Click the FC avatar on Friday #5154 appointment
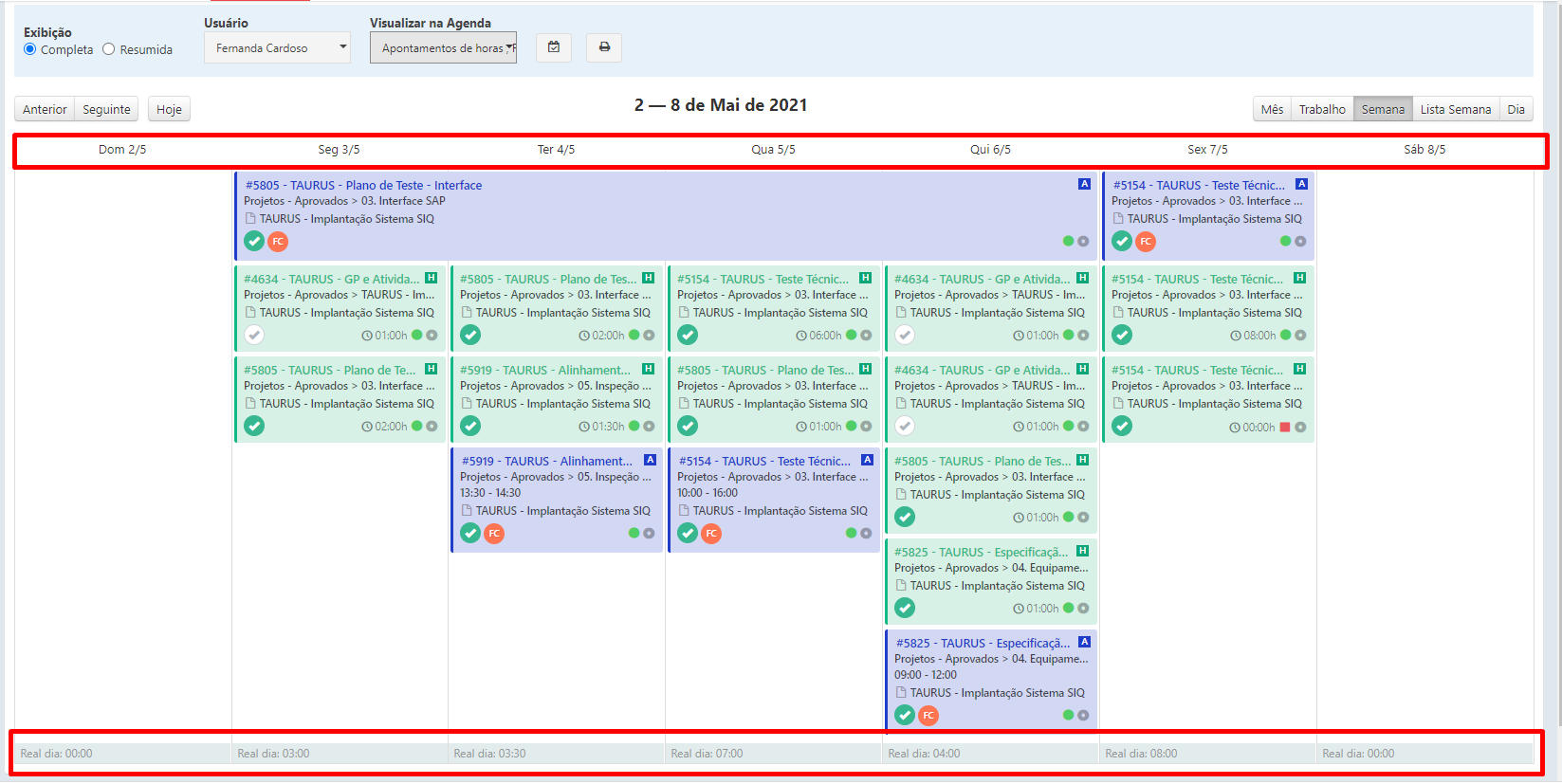 coord(1146,242)
